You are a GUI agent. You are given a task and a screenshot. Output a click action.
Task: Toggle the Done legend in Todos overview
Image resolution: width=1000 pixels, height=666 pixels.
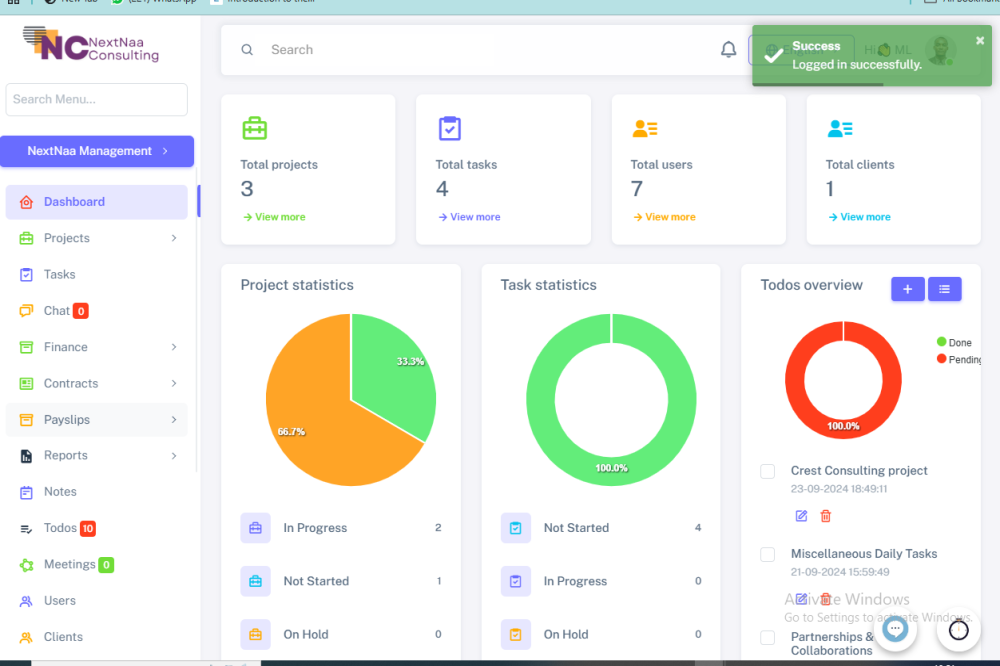click(x=954, y=342)
